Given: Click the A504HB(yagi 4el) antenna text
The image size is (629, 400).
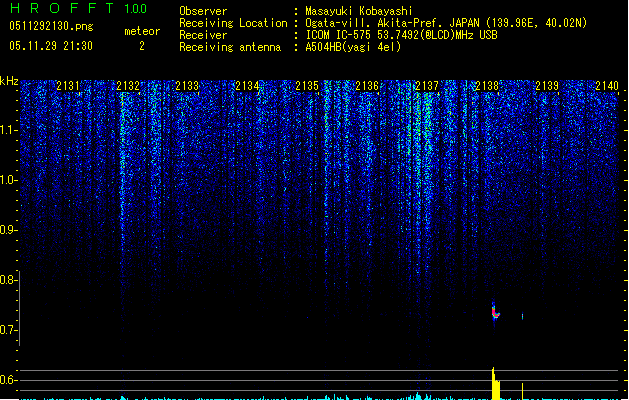Looking at the screenshot, I should [x=353, y=47].
